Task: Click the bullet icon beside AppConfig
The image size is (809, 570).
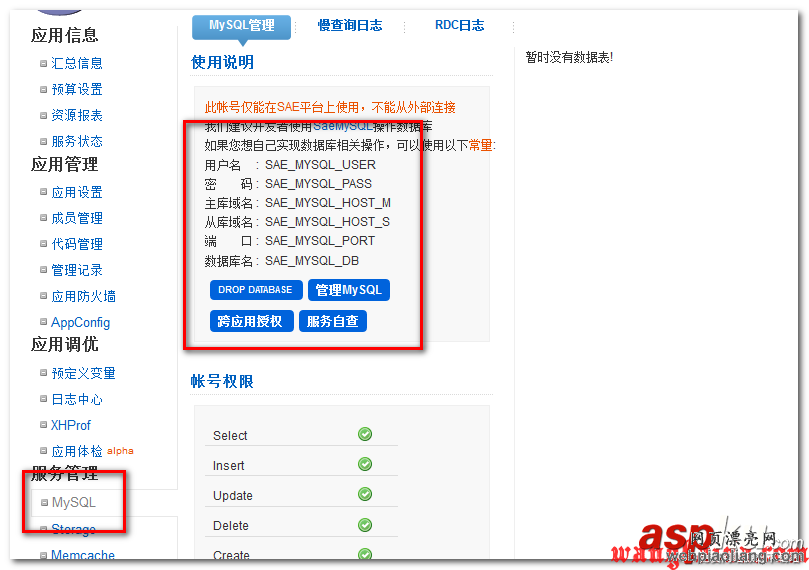Action: (44, 321)
